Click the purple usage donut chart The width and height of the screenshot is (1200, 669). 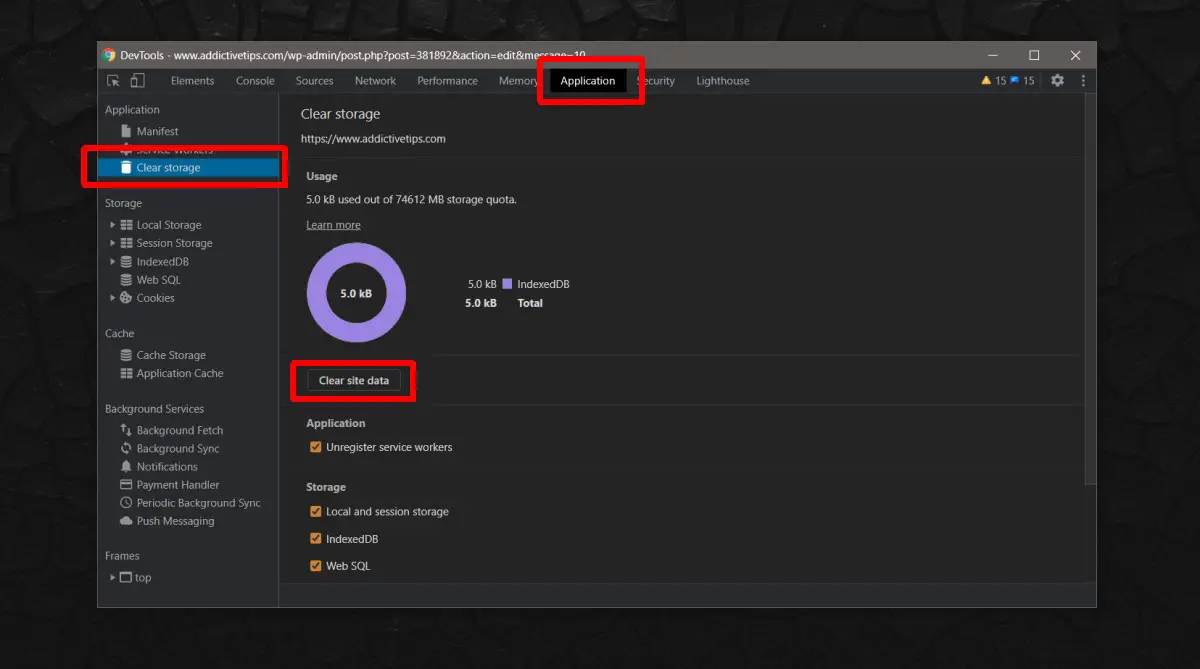click(x=356, y=293)
